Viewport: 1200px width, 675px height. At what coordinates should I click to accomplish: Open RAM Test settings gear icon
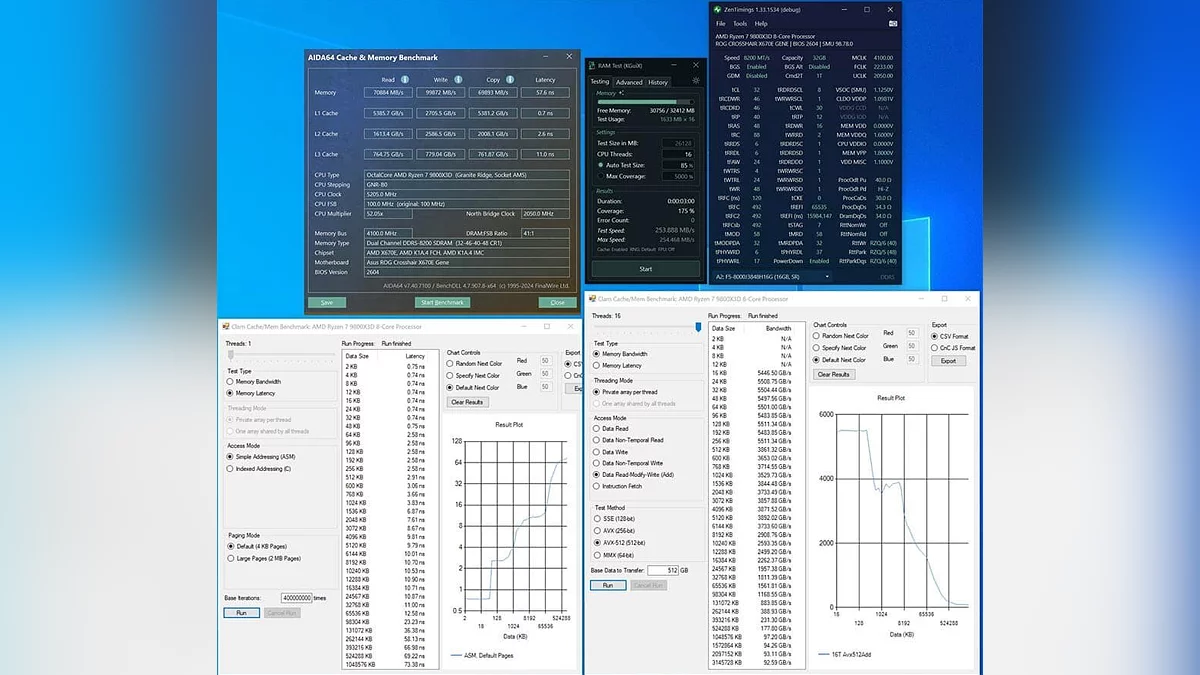click(696, 81)
